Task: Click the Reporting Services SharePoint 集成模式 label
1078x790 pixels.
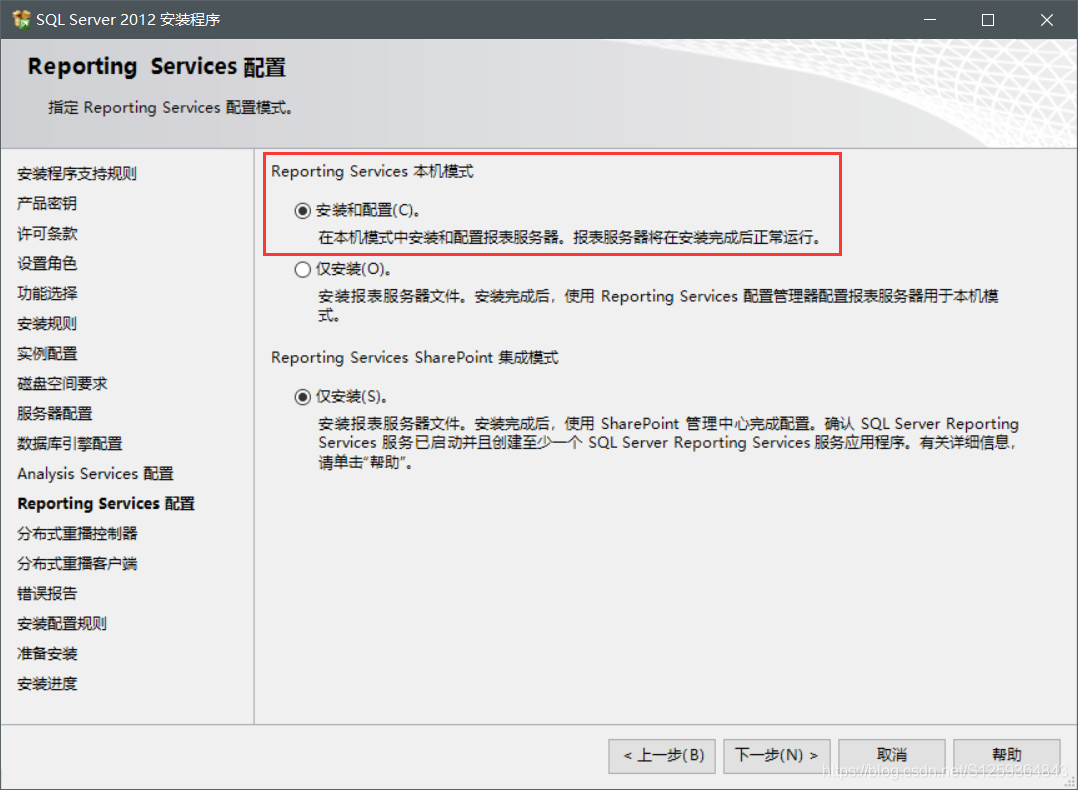Action: pos(415,358)
